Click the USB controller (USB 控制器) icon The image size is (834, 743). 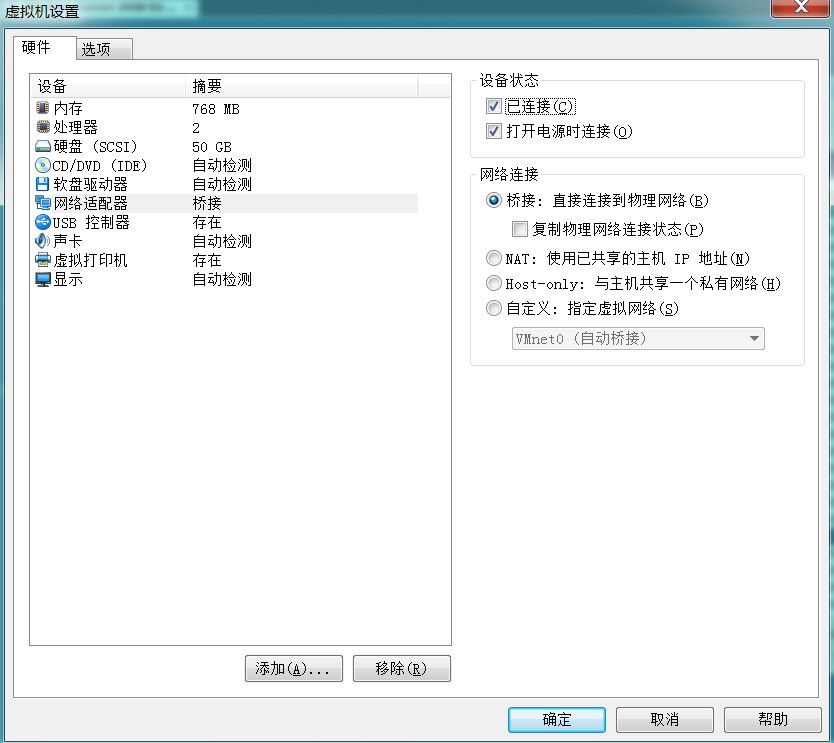(43, 222)
